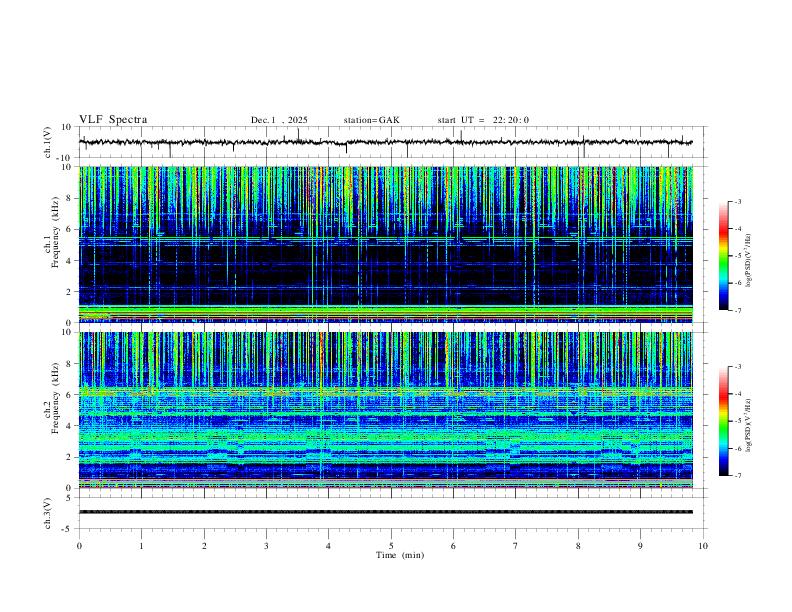The width and height of the screenshot is (792, 612).
Task: Click time axis tick label "3"
Action: coord(266,546)
